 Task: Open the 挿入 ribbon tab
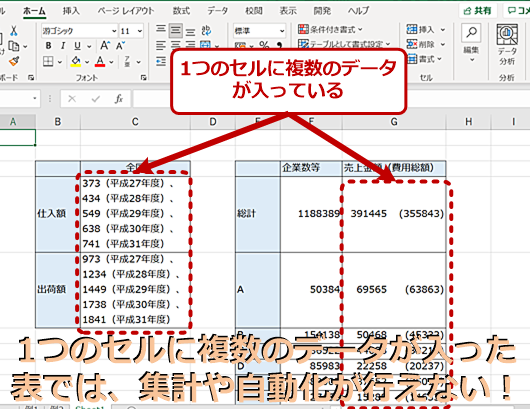pyautogui.click(x=71, y=11)
